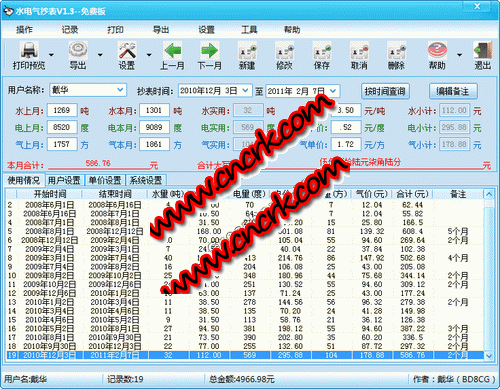Click the 气上月 input field

pyautogui.click(x=62, y=144)
